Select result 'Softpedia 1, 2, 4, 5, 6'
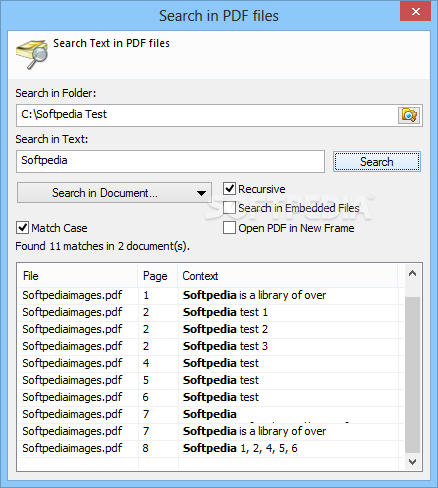 tap(211, 448)
